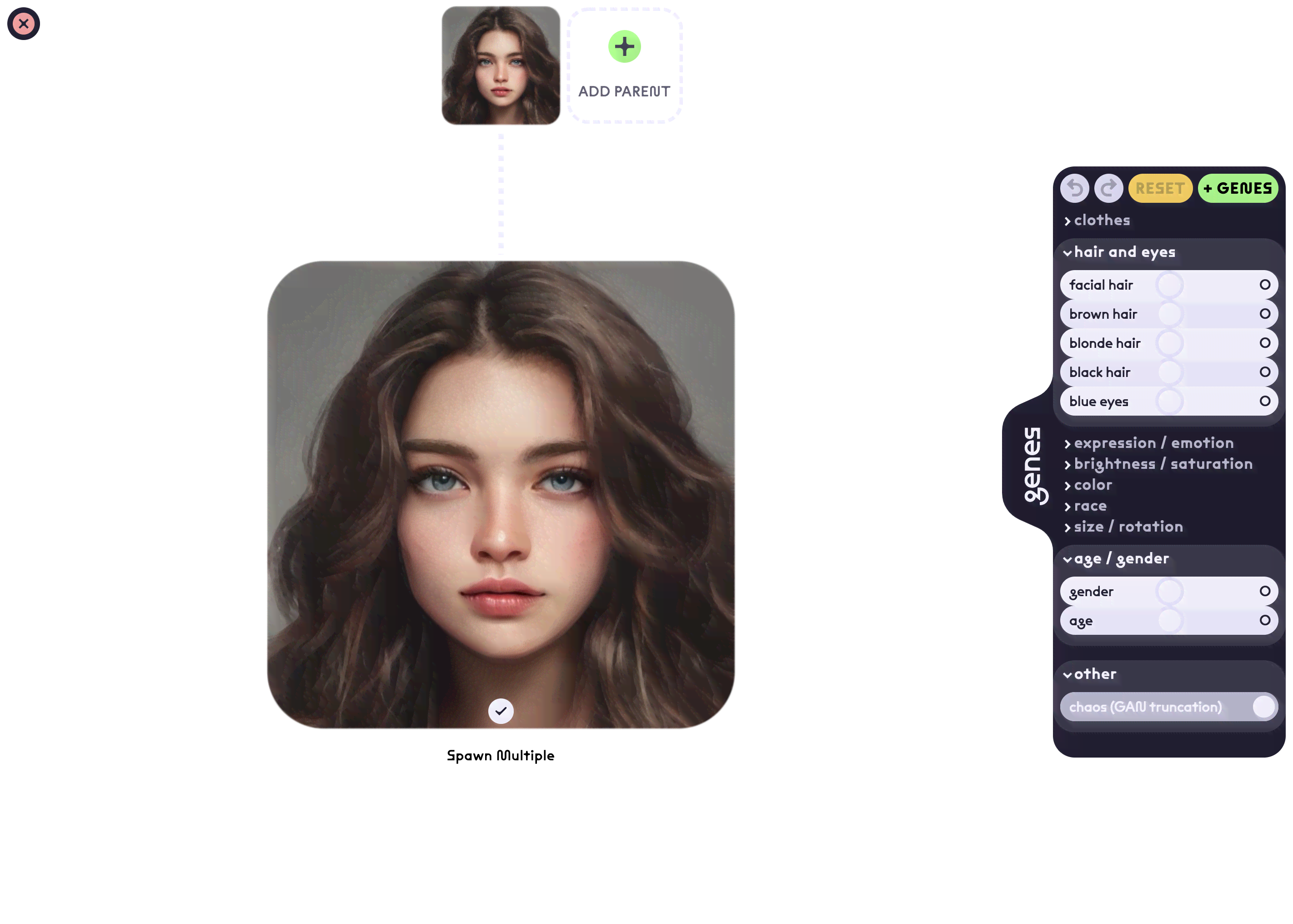Toggle the brown hair gene slider
Viewport: 1293px width, 924px height.
pos(1168,314)
